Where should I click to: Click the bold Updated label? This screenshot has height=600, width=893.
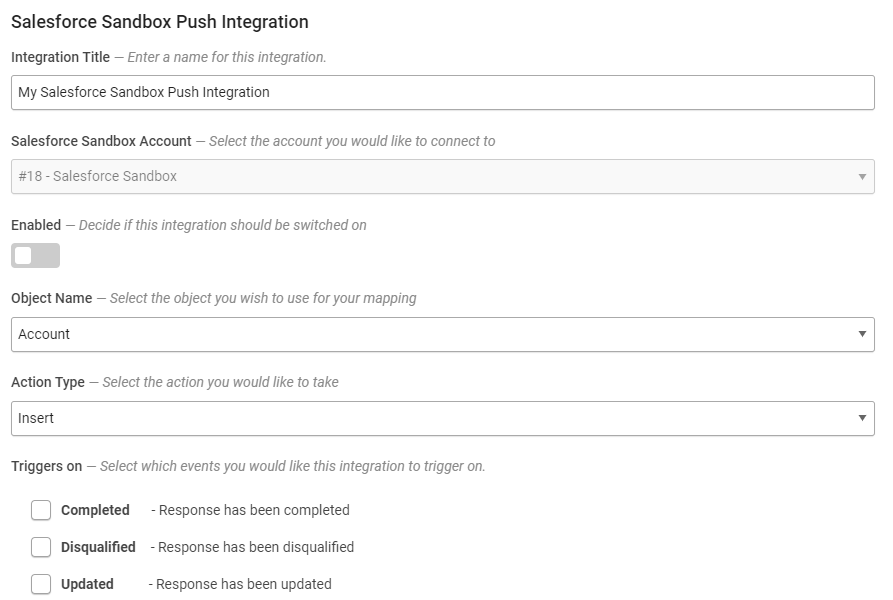click(87, 584)
